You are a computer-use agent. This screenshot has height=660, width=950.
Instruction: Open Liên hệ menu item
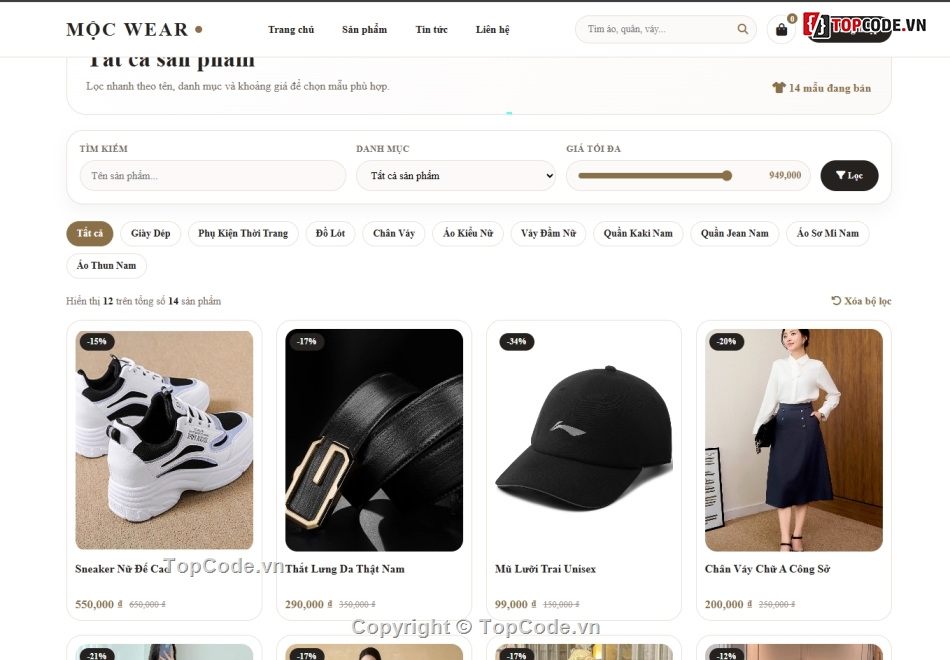(x=492, y=29)
